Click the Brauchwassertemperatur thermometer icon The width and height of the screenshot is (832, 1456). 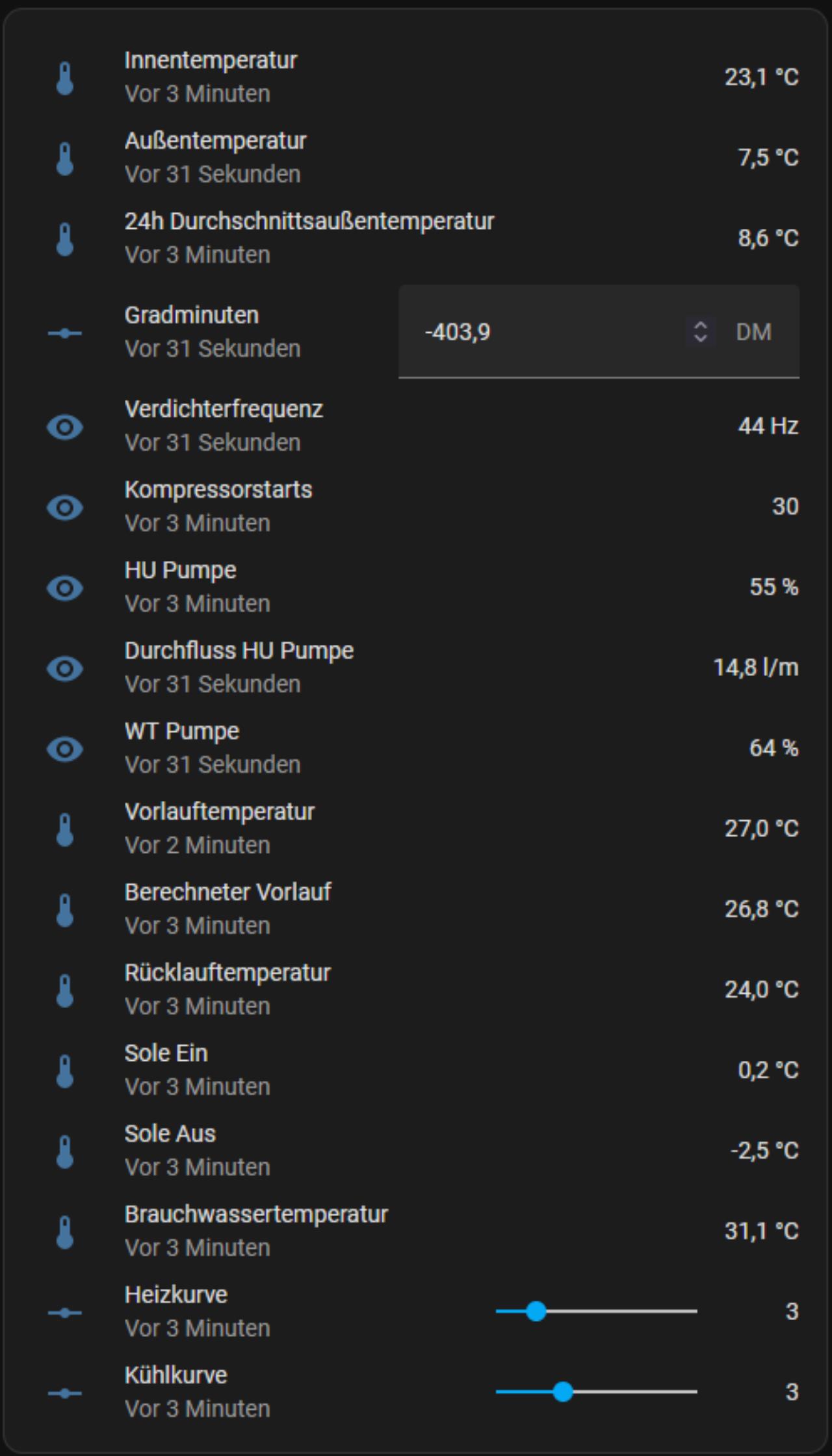point(65,1232)
